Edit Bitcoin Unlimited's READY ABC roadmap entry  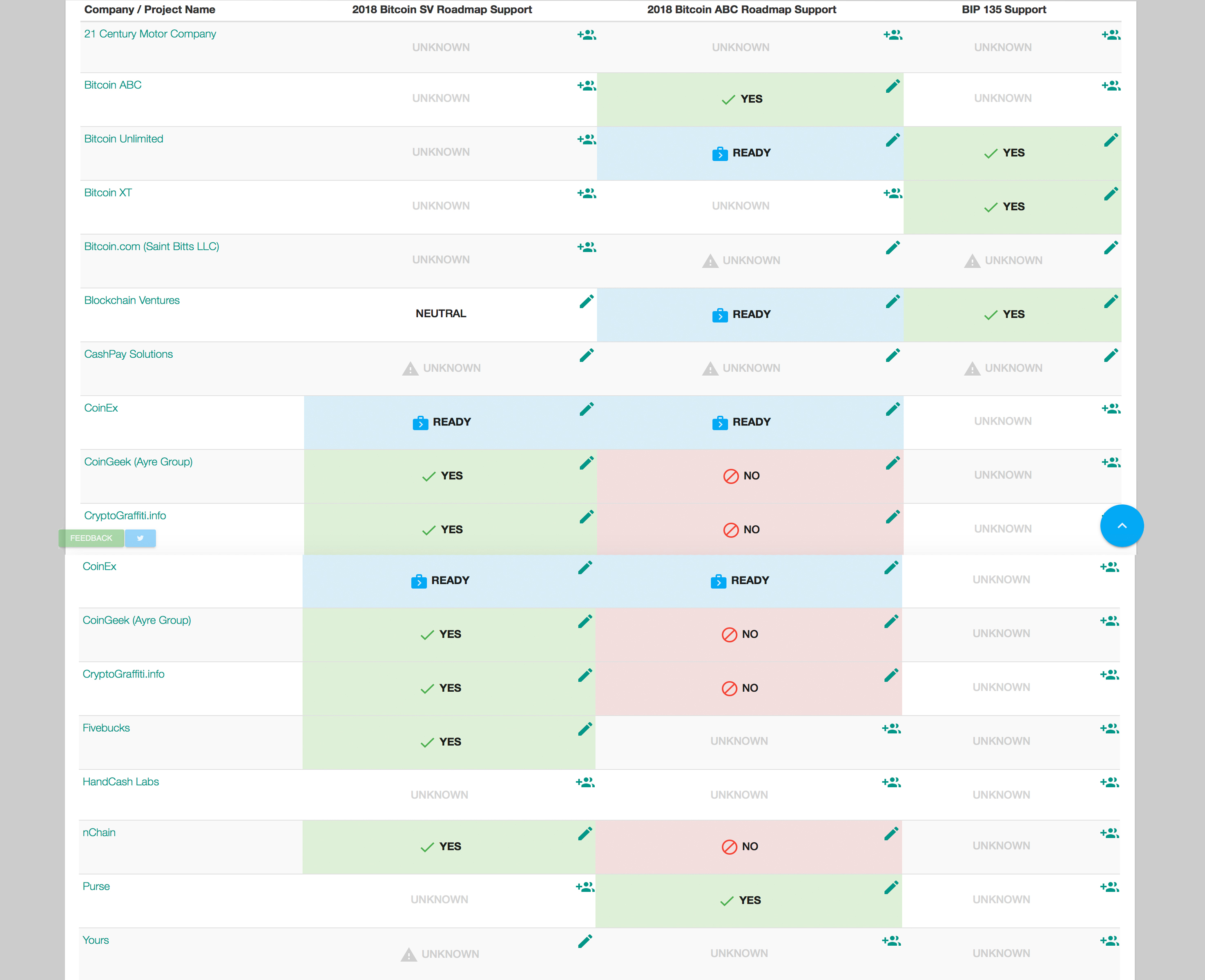[893, 139]
